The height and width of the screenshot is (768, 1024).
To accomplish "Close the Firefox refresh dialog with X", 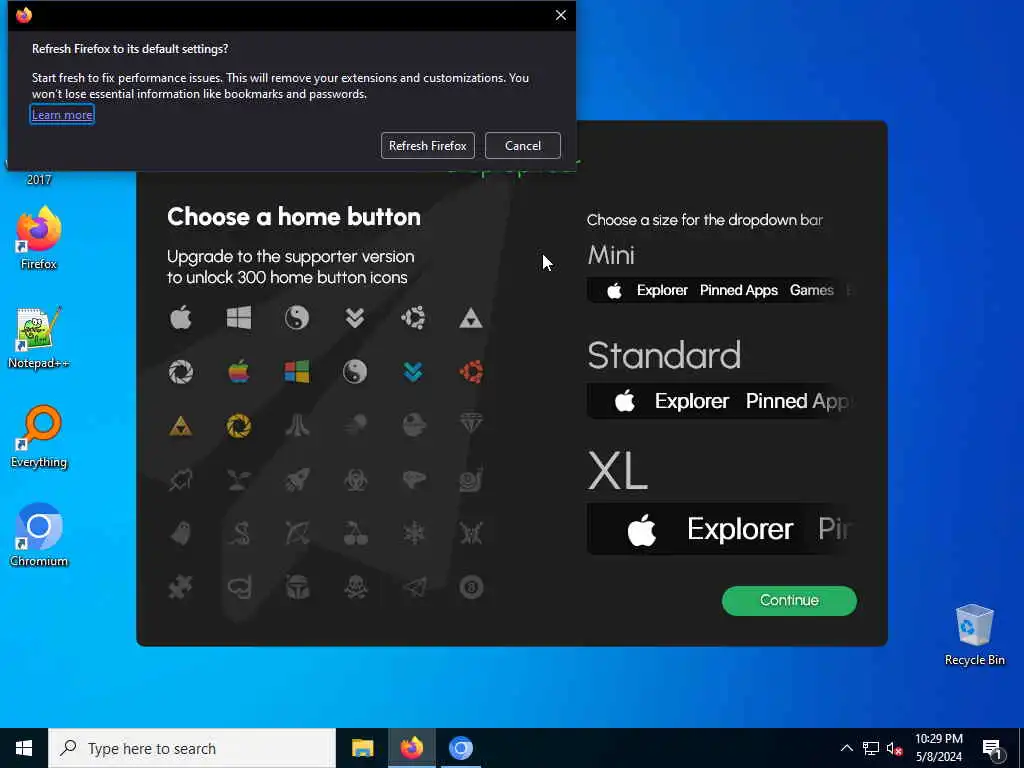I will pos(561,15).
